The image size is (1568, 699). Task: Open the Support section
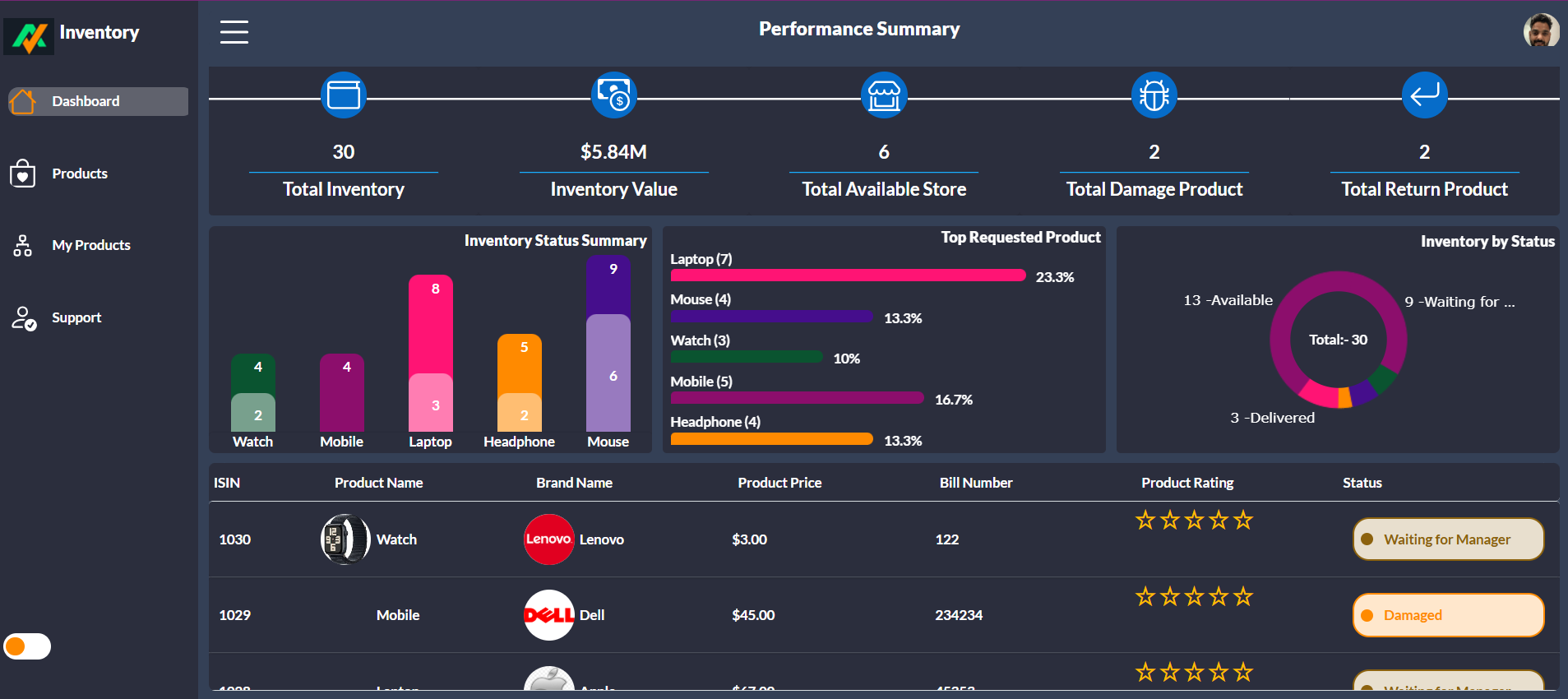coord(76,317)
